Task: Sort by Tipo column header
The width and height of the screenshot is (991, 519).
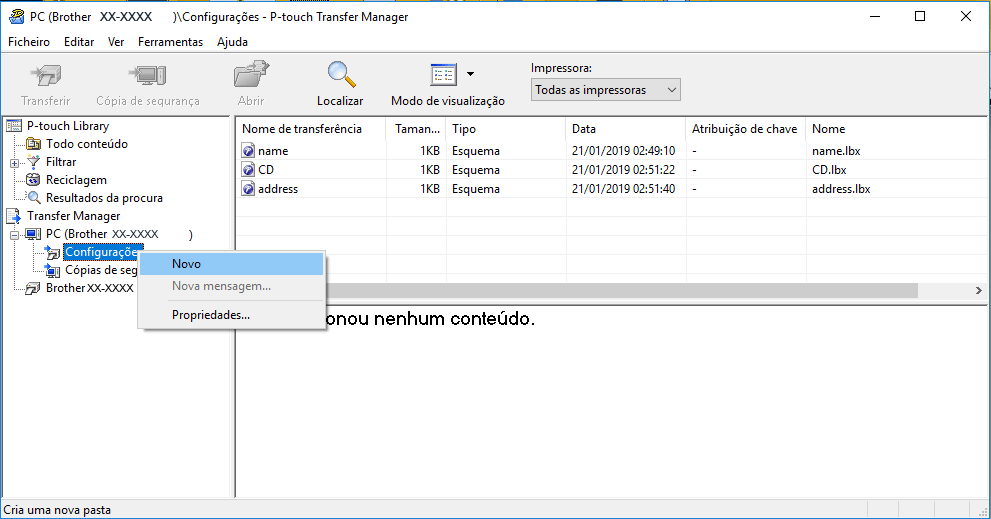Action: click(506, 129)
